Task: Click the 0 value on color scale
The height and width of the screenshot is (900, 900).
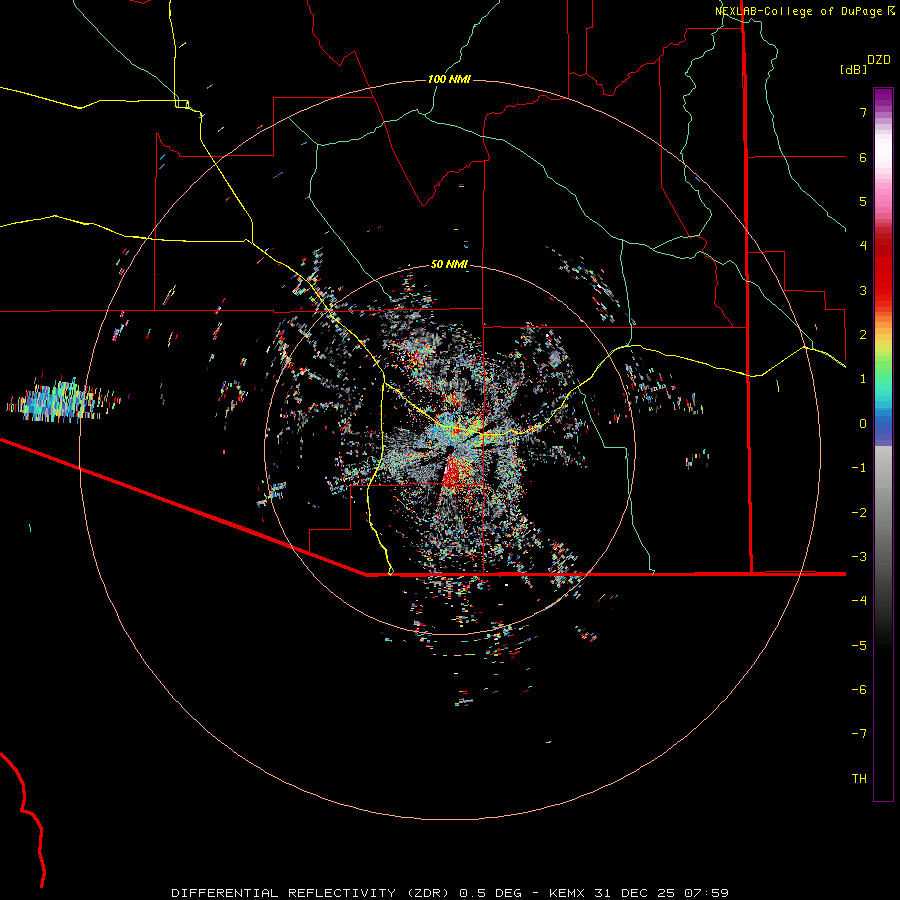Action: coord(863,424)
